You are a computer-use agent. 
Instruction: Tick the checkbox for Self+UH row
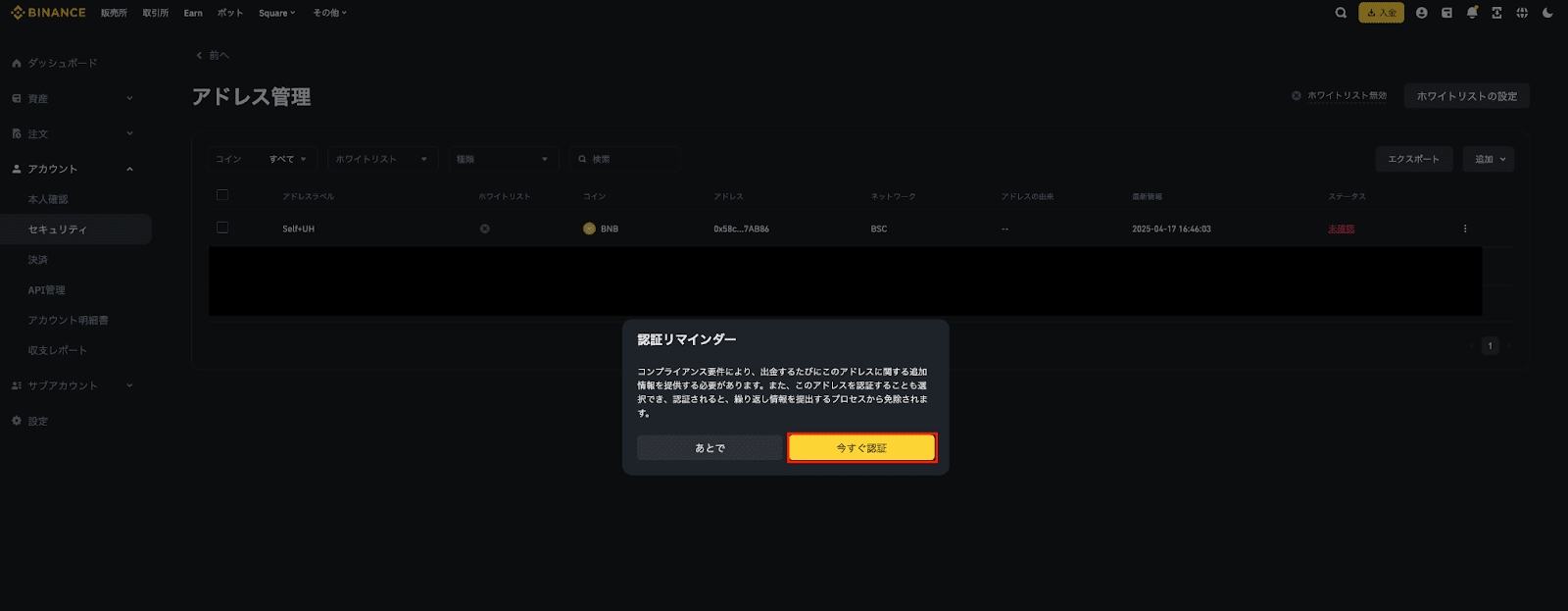click(222, 228)
